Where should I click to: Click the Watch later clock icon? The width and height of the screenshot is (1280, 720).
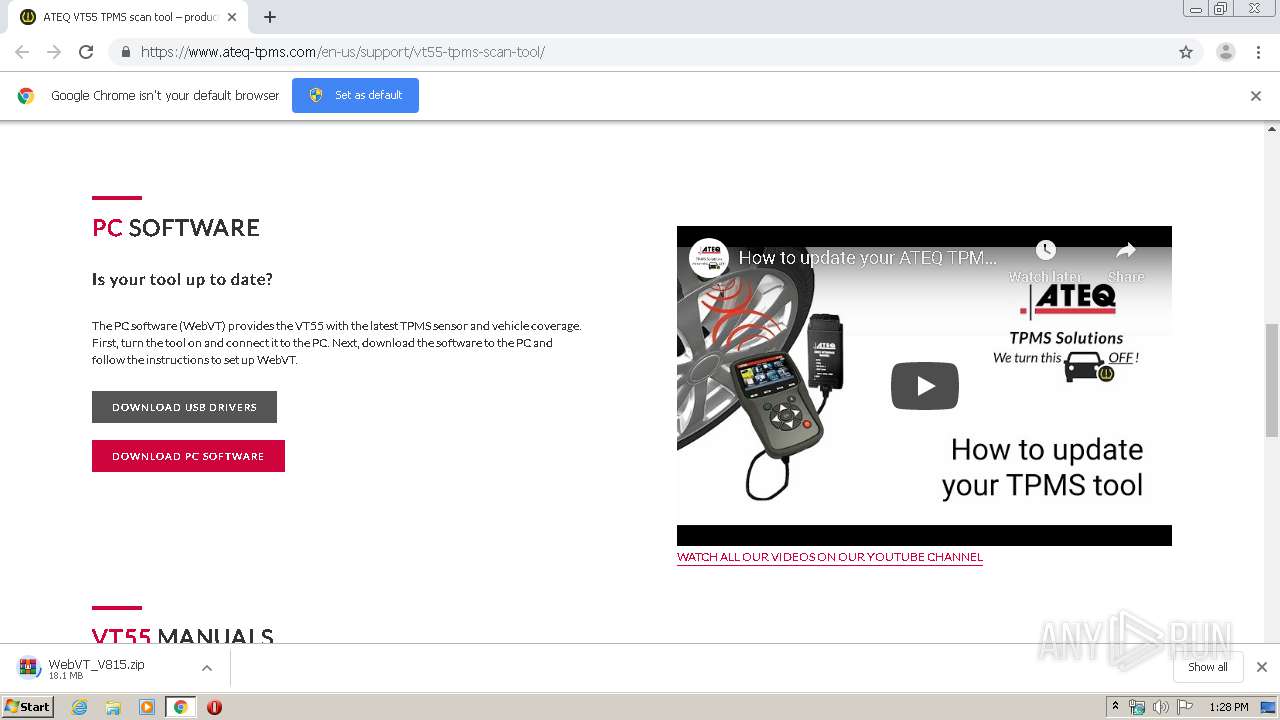[x=1045, y=250]
